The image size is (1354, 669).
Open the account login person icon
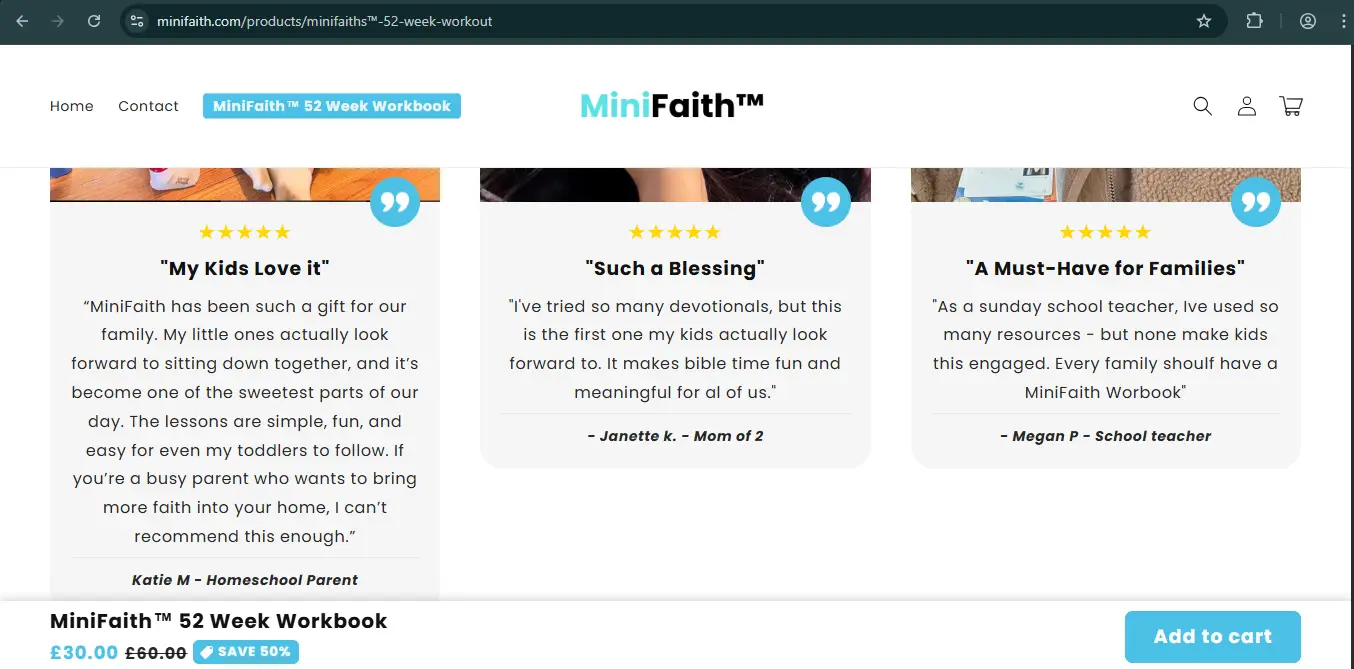(x=1246, y=106)
